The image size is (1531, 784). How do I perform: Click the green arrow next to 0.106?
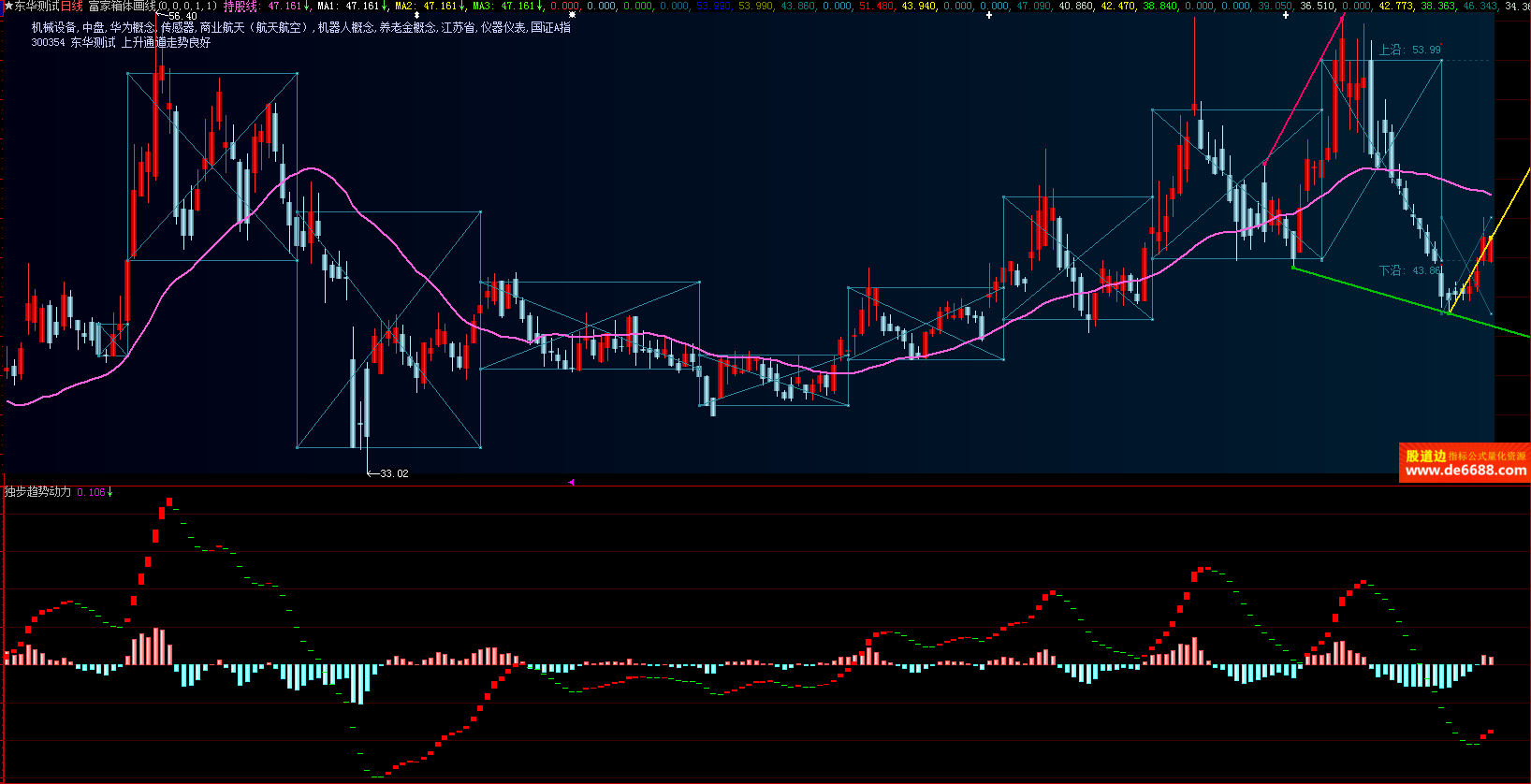pos(110,492)
